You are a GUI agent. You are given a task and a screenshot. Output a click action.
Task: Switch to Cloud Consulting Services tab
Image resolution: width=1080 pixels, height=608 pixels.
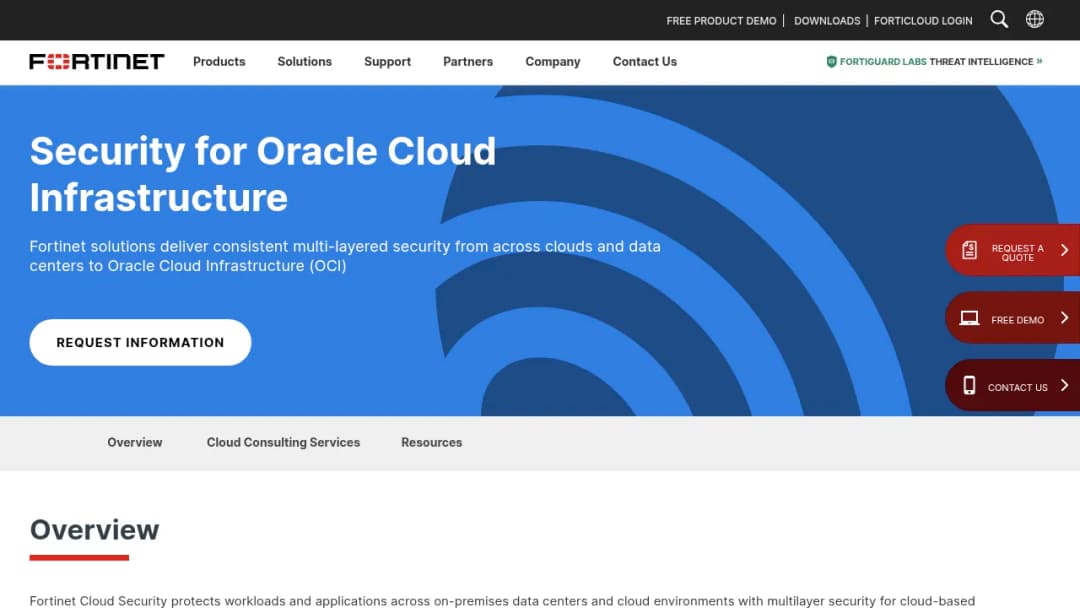[283, 443]
